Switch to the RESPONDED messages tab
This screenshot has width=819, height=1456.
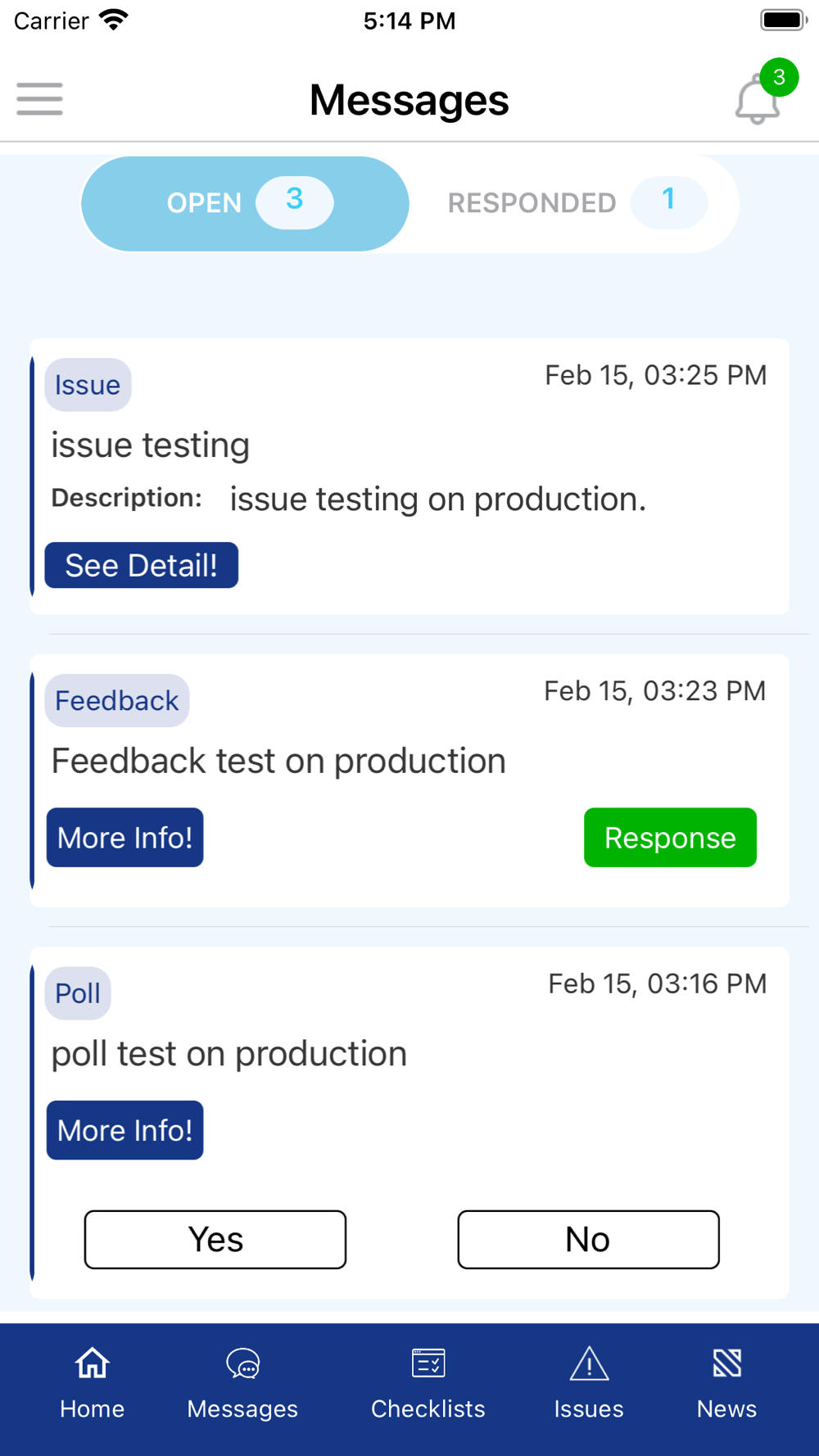tap(573, 203)
